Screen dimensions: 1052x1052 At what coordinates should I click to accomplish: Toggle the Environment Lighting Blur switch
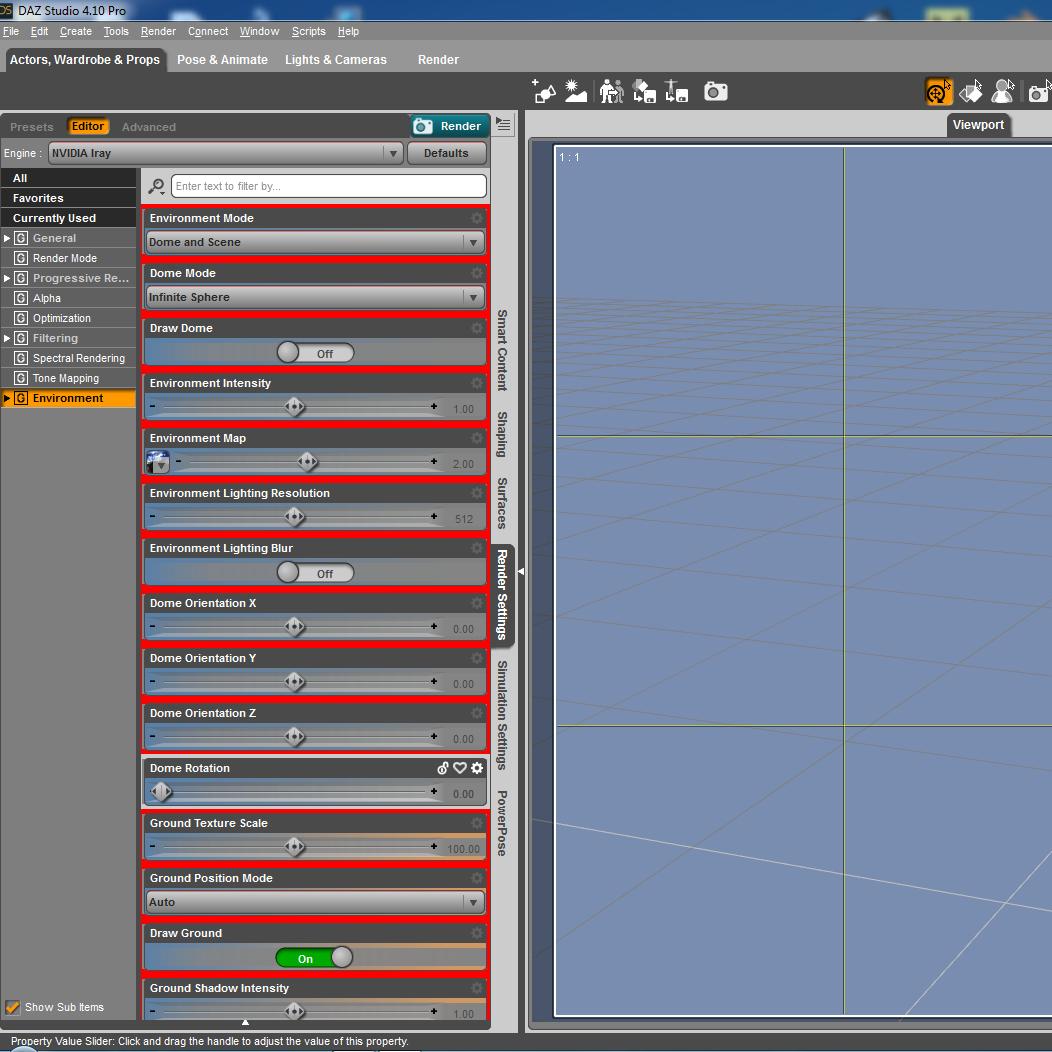tap(315, 573)
